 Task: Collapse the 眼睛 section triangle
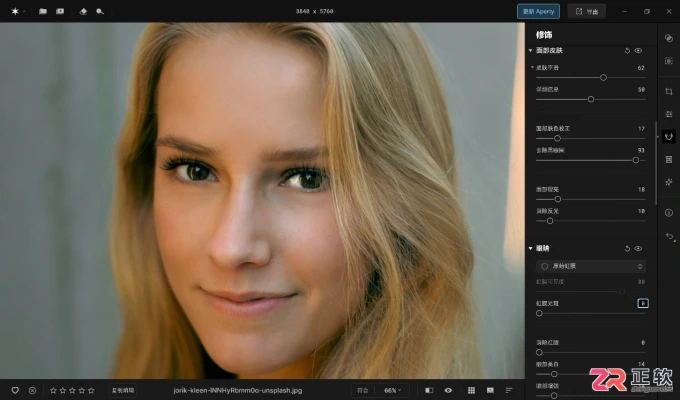pos(530,249)
